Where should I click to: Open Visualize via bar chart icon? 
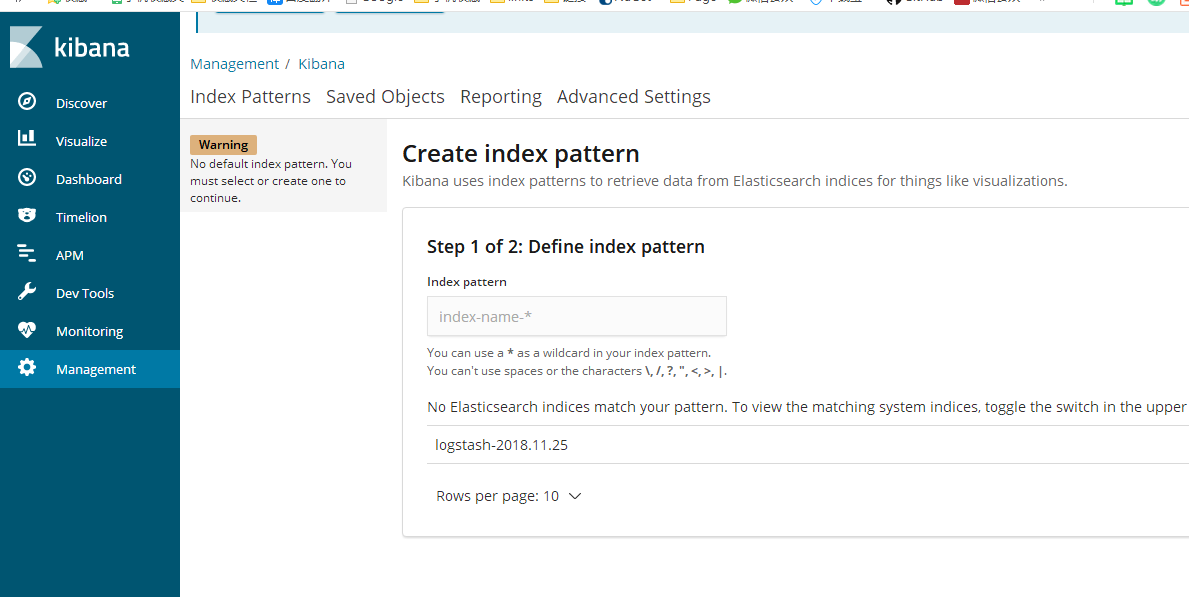(x=27, y=140)
